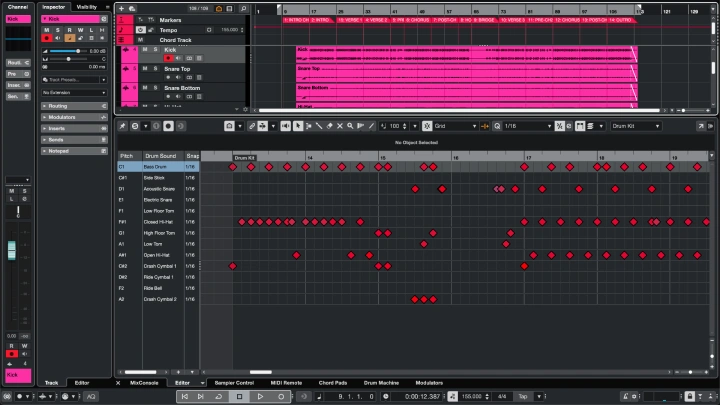Click the time display clock icon

385,396
